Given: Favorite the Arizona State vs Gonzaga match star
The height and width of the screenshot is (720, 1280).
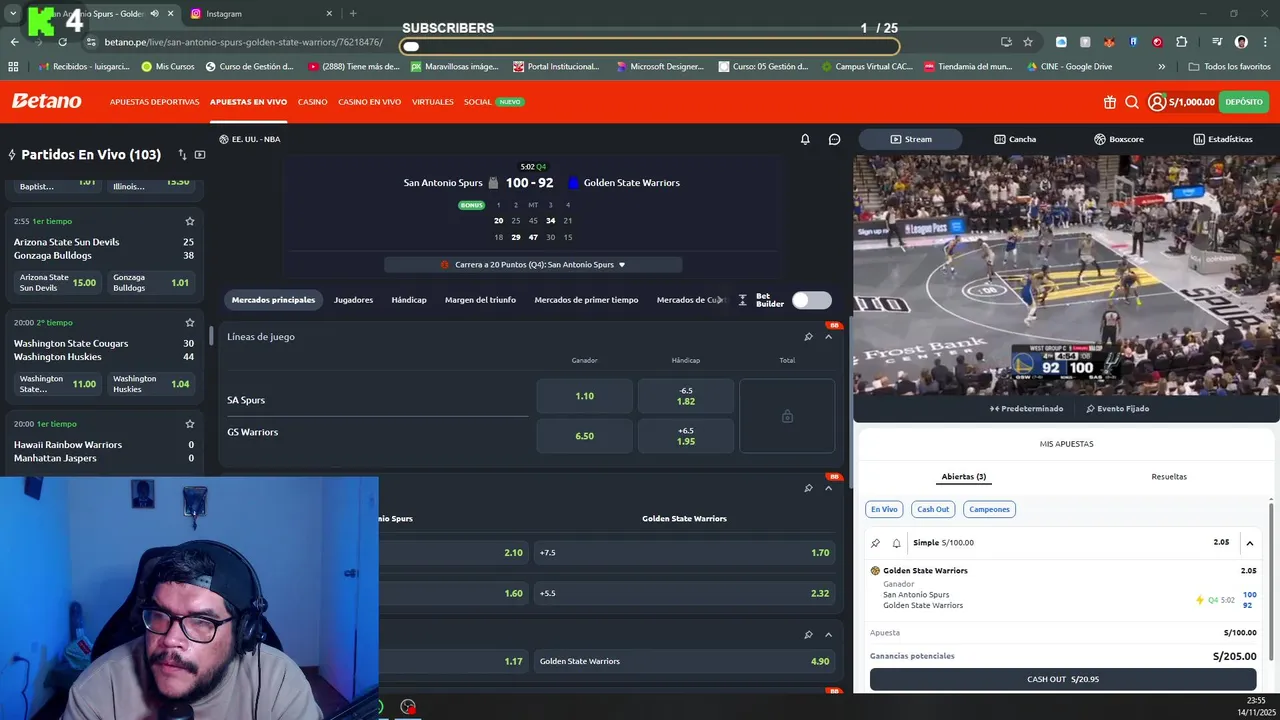Looking at the screenshot, I should [190, 221].
